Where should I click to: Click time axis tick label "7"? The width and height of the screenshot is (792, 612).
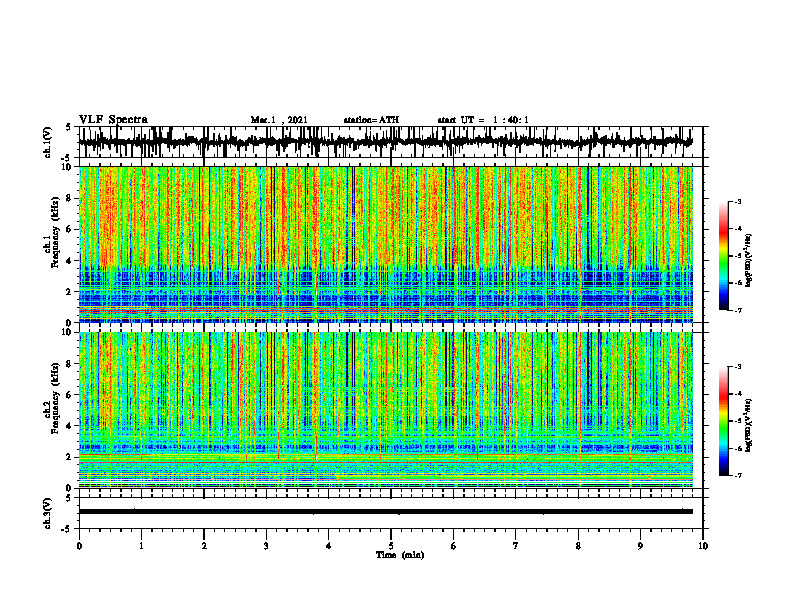(516, 546)
